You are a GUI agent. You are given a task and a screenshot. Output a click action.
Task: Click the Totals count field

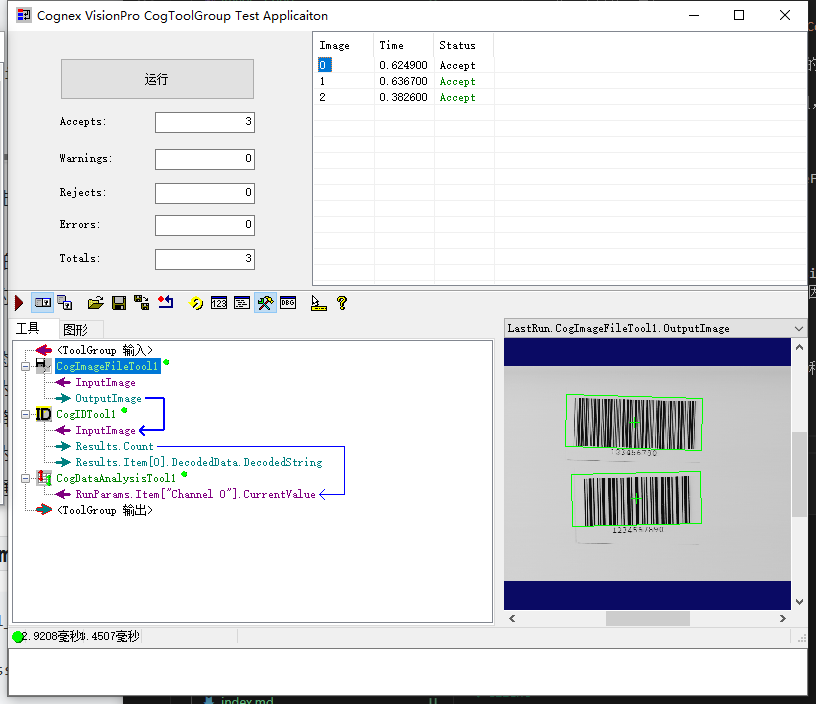[205, 259]
